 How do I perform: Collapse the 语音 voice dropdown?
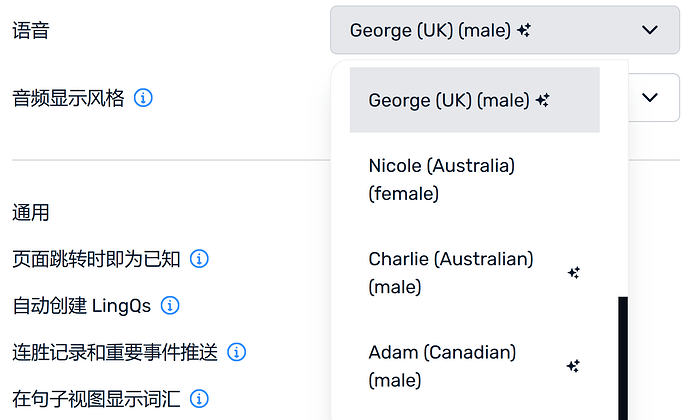[504, 31]
